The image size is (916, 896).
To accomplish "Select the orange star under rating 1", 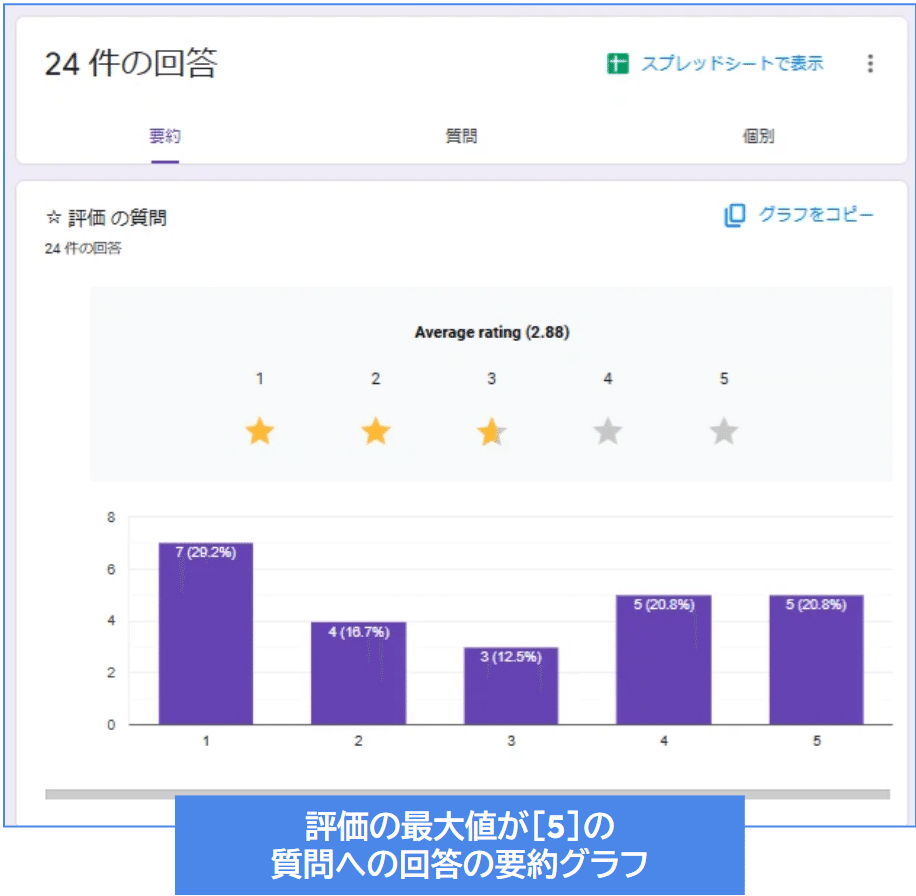I will point(260,430).
